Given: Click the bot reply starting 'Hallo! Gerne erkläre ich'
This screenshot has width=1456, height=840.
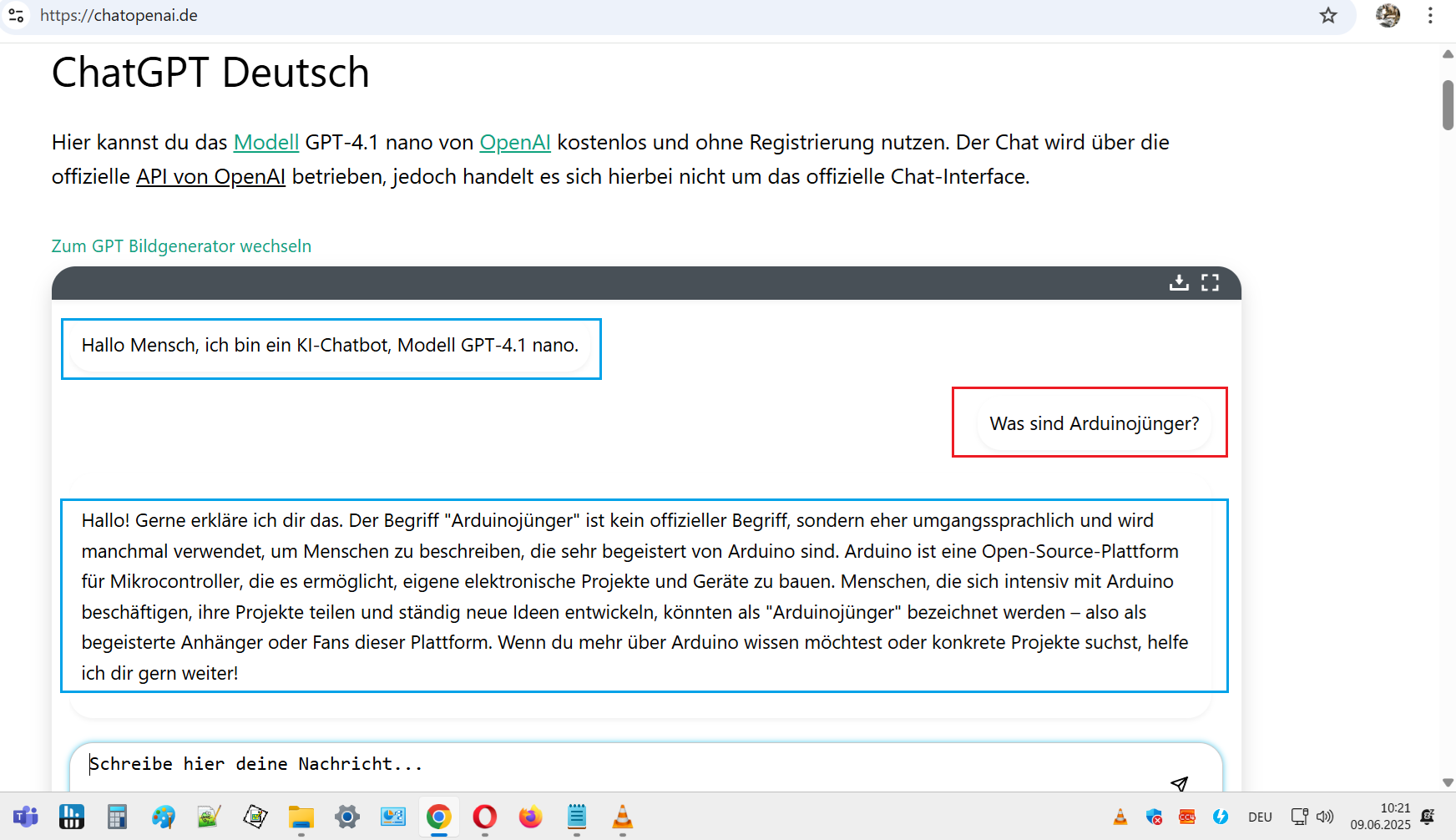Looking at the screenshot, I should coord(640,597).
